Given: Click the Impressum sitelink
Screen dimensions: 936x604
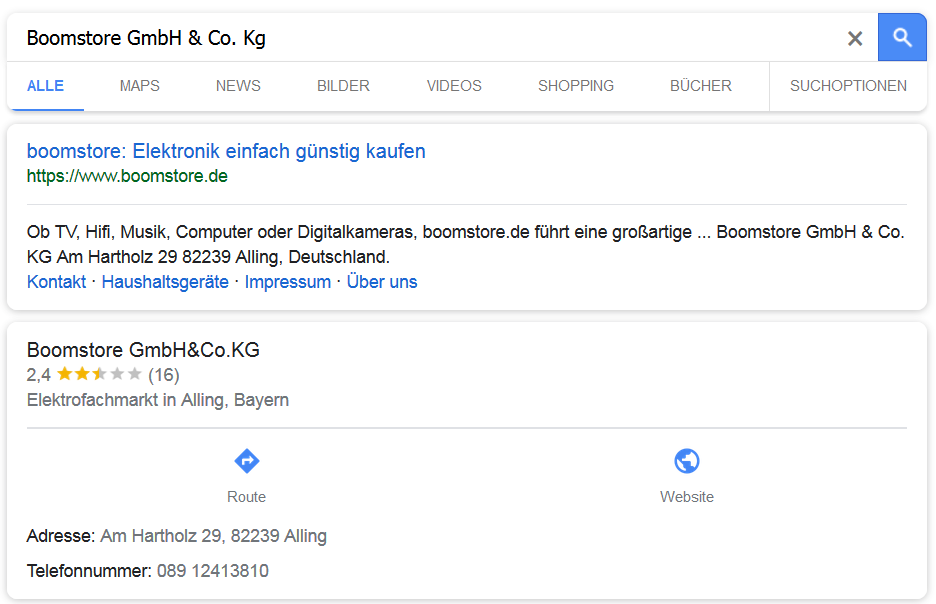Looking at the screenshot, I should [287, 282].
